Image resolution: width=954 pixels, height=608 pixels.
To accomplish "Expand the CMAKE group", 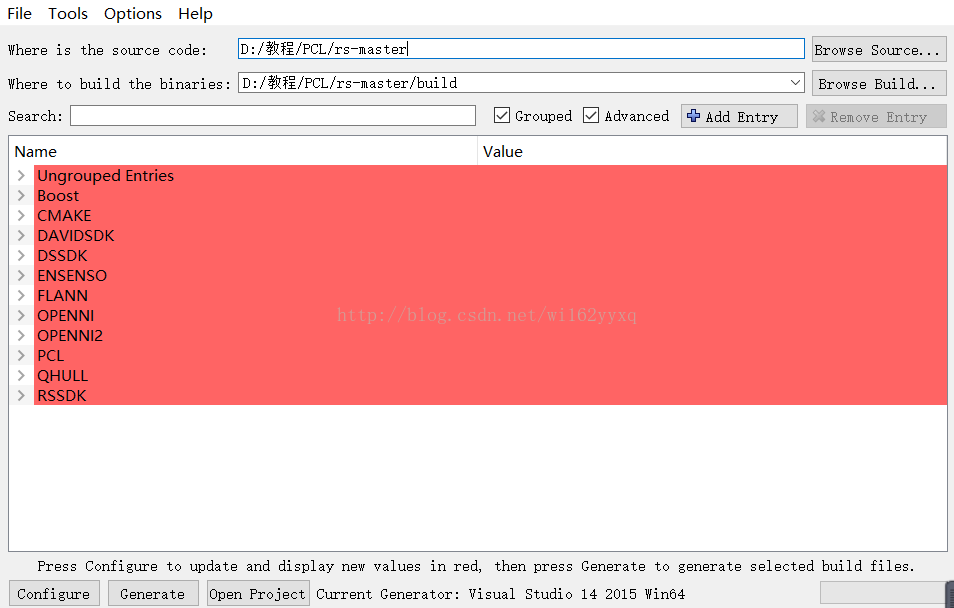I will tap(21, 215).
